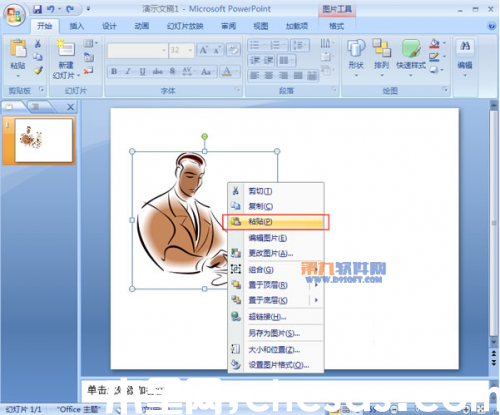Open the font name dropdown
This screenshot has width=500, height=415.
pyautogui.click(x=164, y=51)
